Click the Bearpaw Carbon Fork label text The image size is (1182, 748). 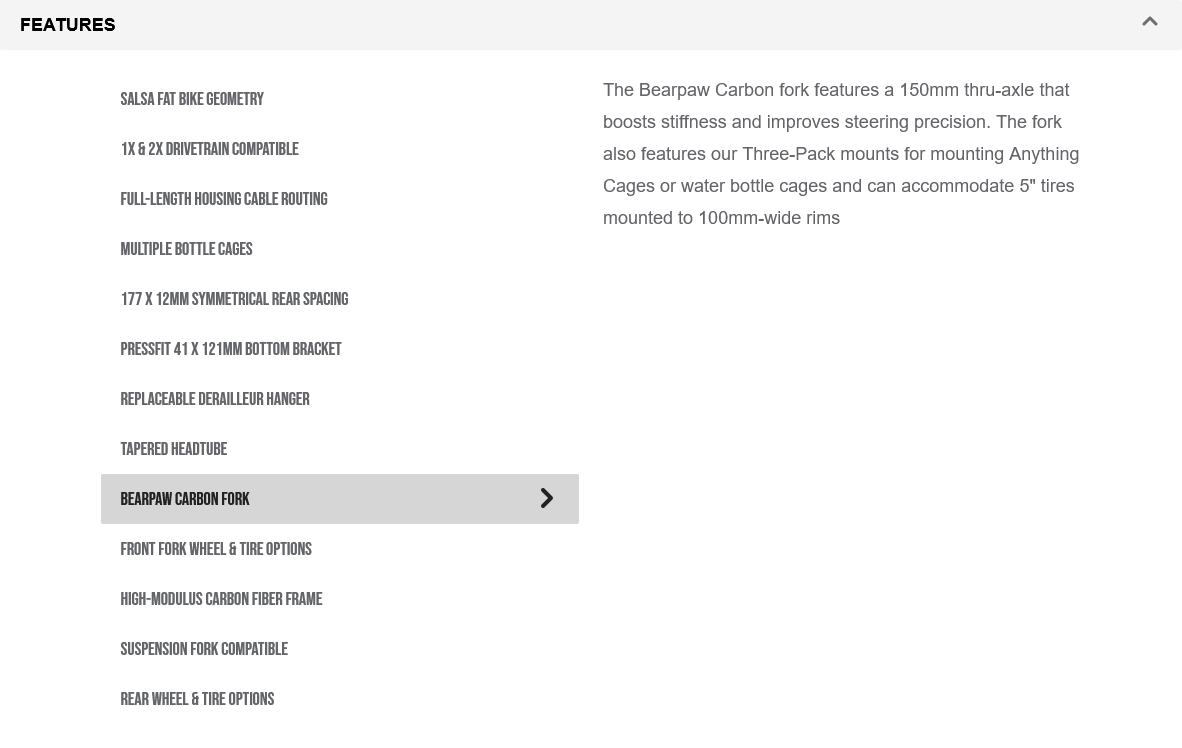pos(185,499)
